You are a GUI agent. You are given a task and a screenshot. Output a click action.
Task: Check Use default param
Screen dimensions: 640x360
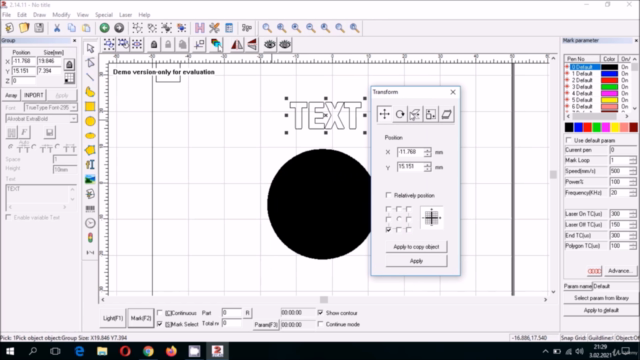tap(569, 140)
